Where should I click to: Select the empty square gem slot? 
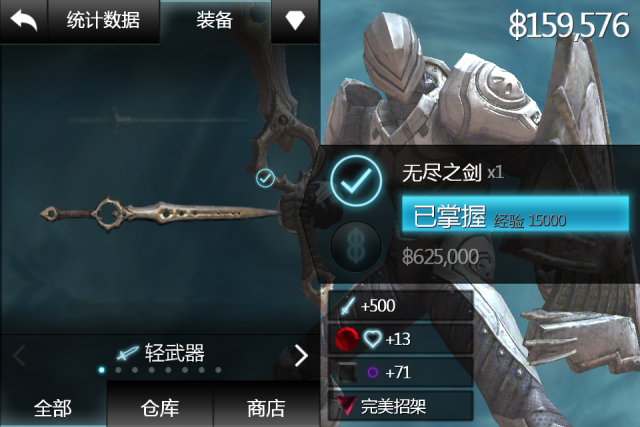pos(347,372)
